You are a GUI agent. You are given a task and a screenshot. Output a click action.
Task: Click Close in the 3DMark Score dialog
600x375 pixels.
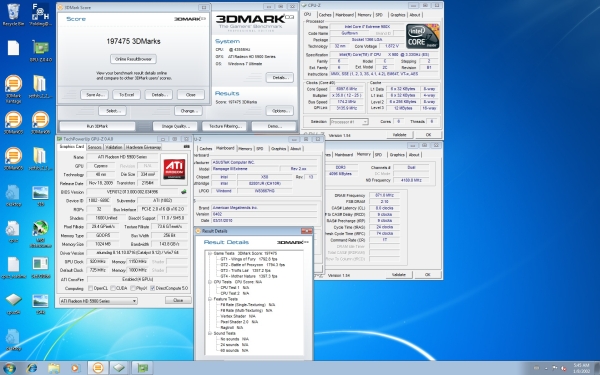pyautogui.click(x=191, y=95)
